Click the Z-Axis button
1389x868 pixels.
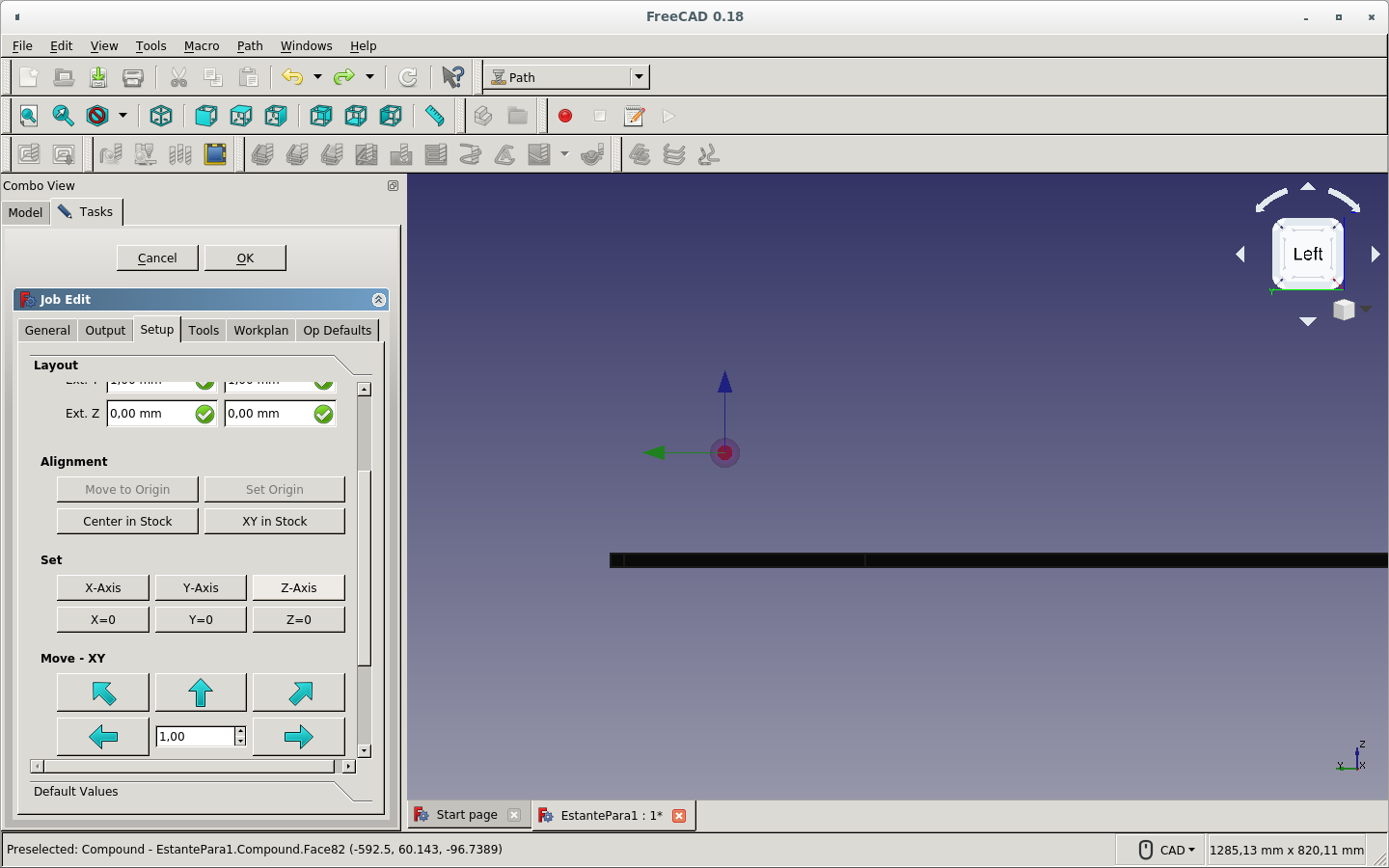(298, 587)
